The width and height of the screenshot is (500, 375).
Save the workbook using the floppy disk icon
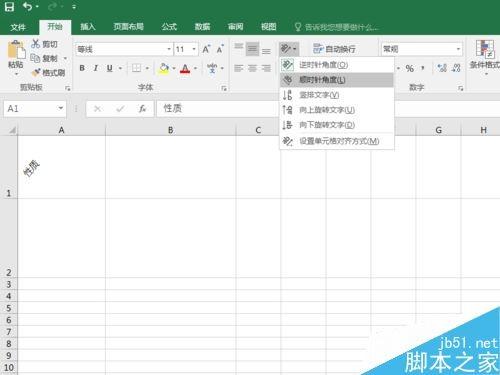9,7
